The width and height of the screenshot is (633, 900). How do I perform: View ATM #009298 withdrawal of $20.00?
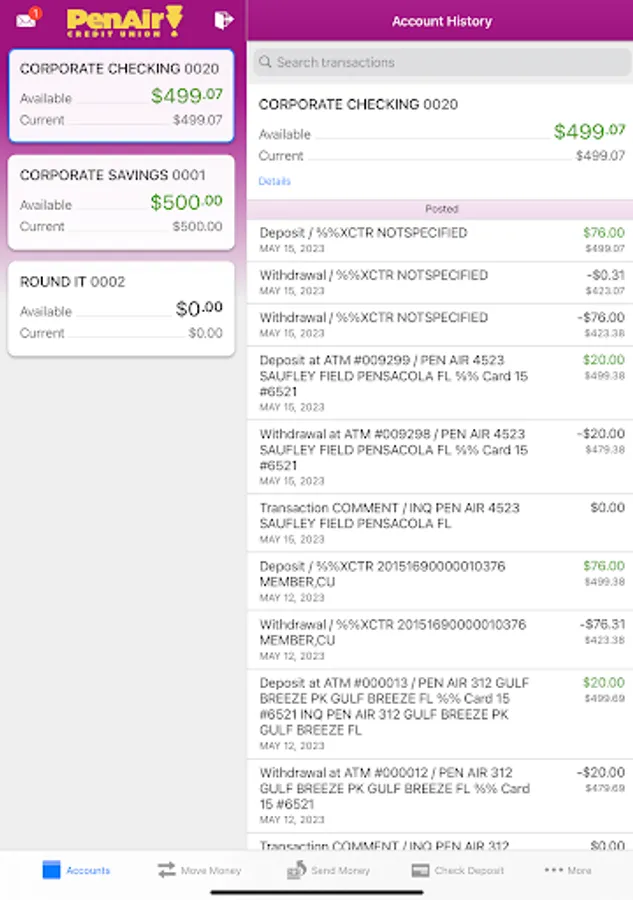coord(440,456)
